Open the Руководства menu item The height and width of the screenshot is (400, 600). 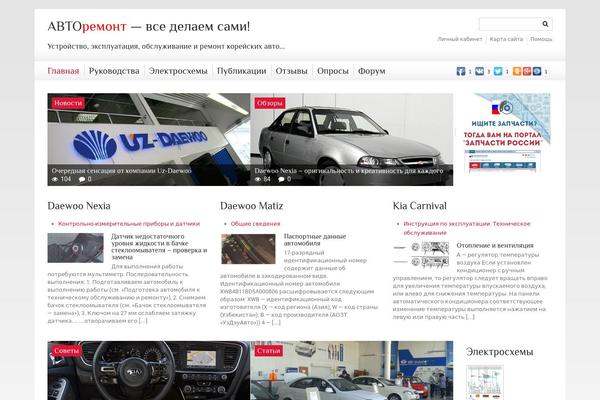pos(114,71)
